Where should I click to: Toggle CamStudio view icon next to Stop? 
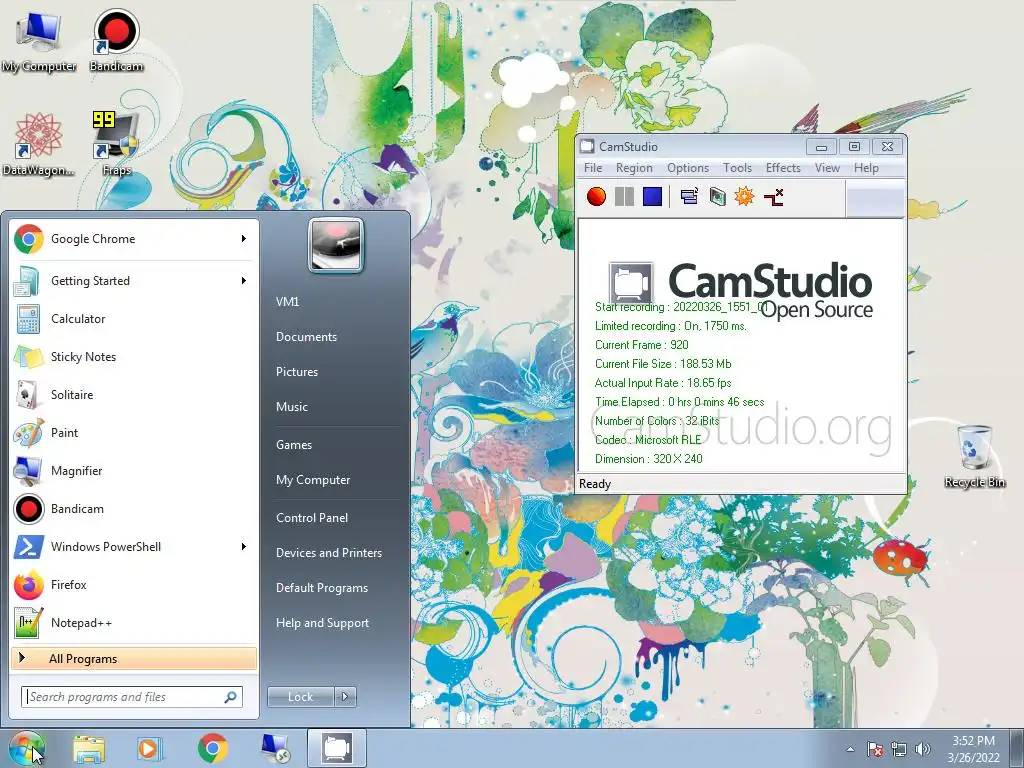click(689, 197)
